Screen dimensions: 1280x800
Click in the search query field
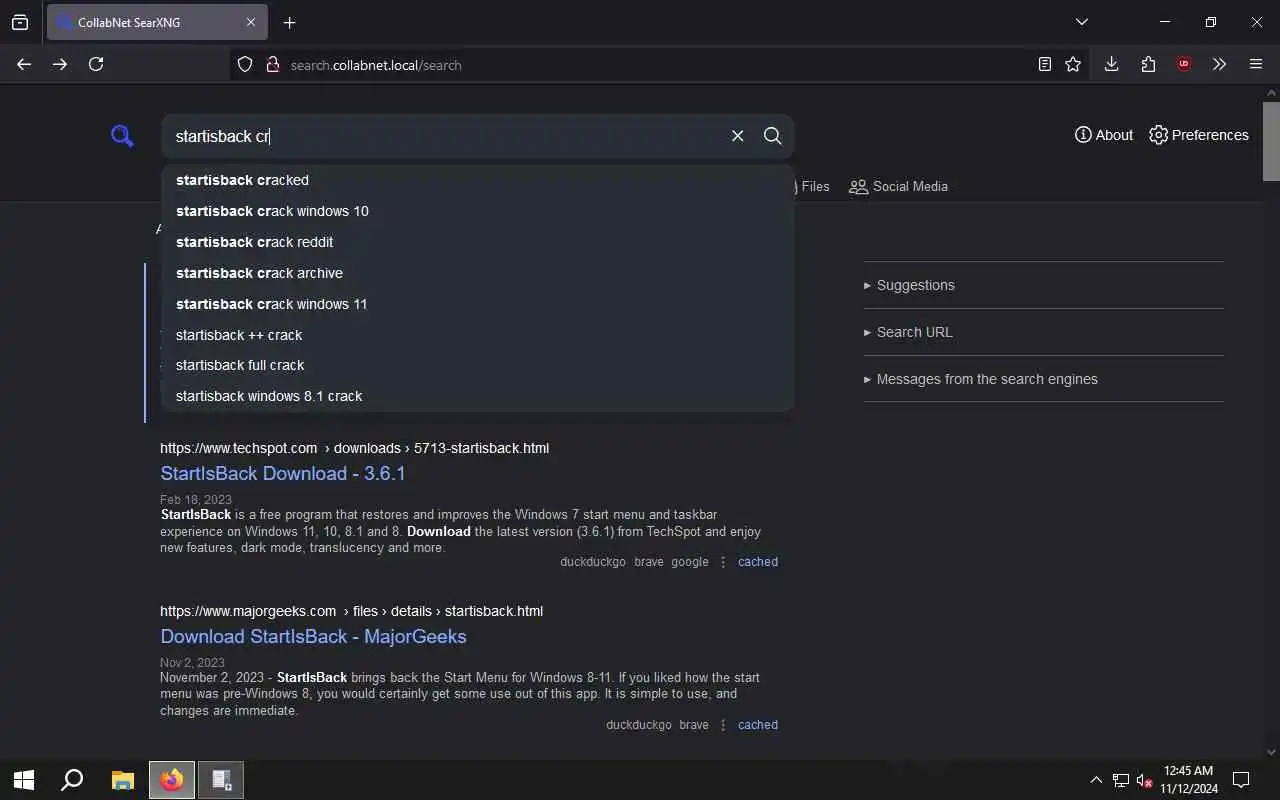coord(445,136)
